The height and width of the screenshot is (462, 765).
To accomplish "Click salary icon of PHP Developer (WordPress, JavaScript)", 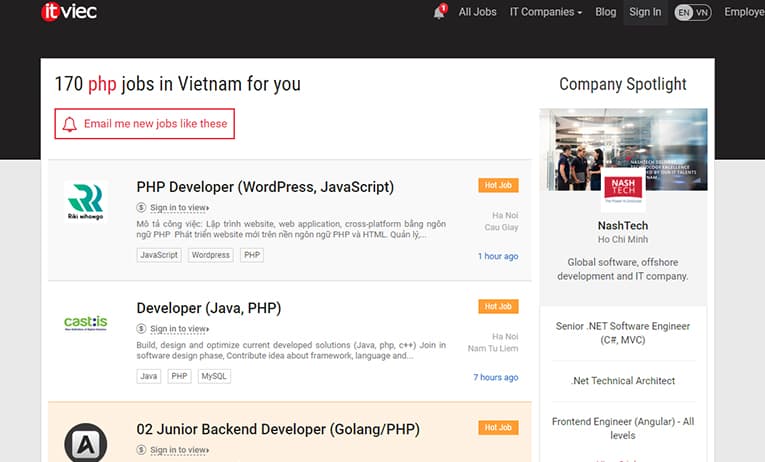I will pyautogui.click(x=141, y=208).
